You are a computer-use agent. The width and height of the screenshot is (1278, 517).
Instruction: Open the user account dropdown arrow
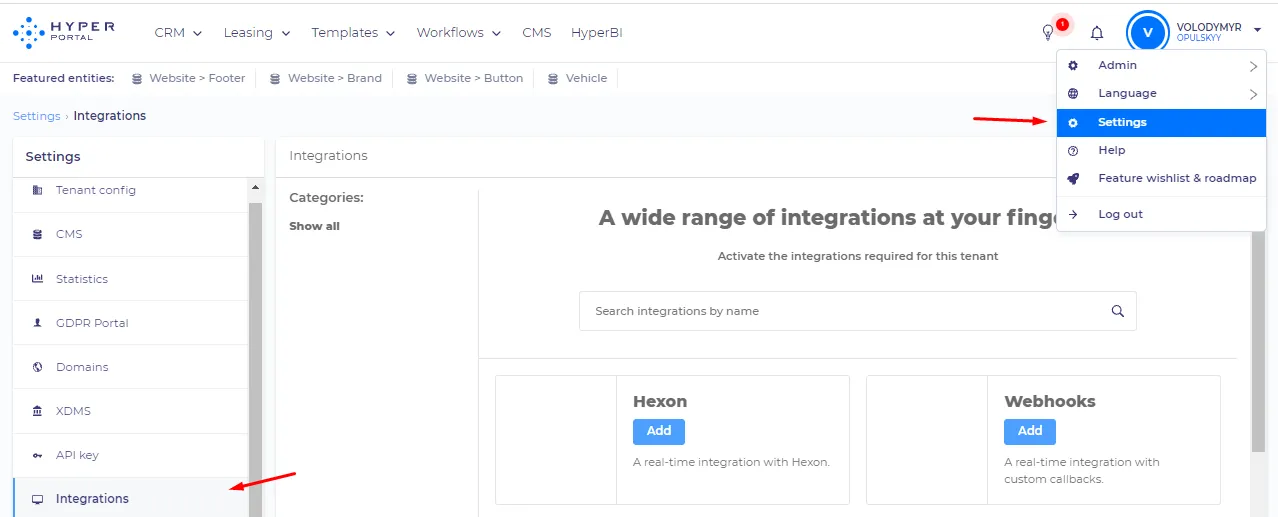pyautogui.click(x=1257, y=32)
